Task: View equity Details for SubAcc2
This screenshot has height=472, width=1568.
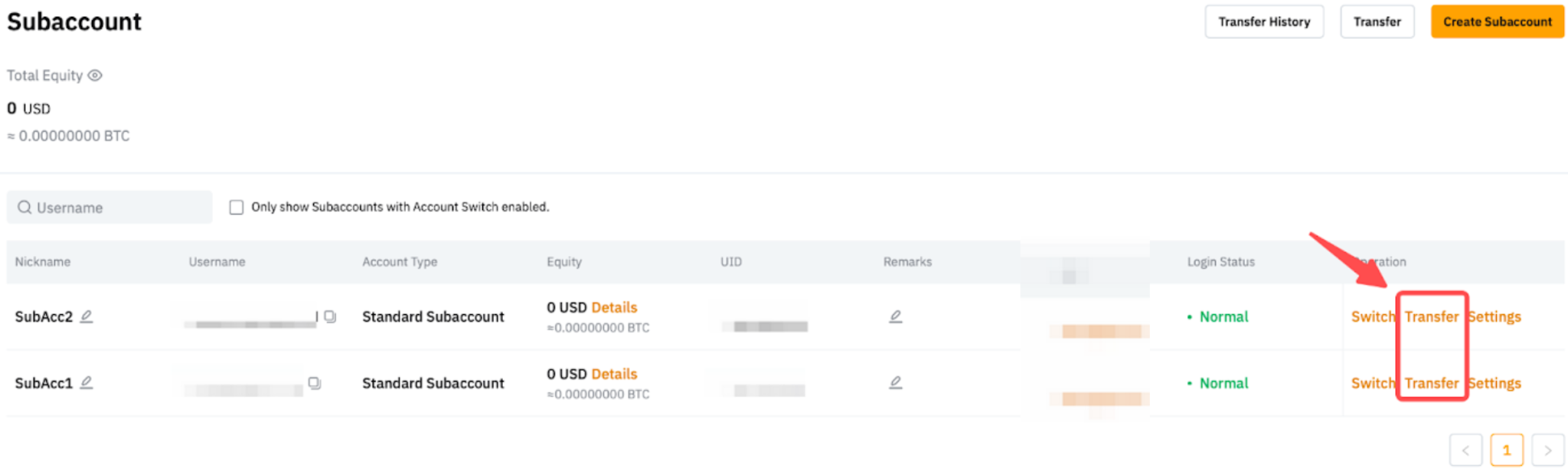Action: click(614, 307)
